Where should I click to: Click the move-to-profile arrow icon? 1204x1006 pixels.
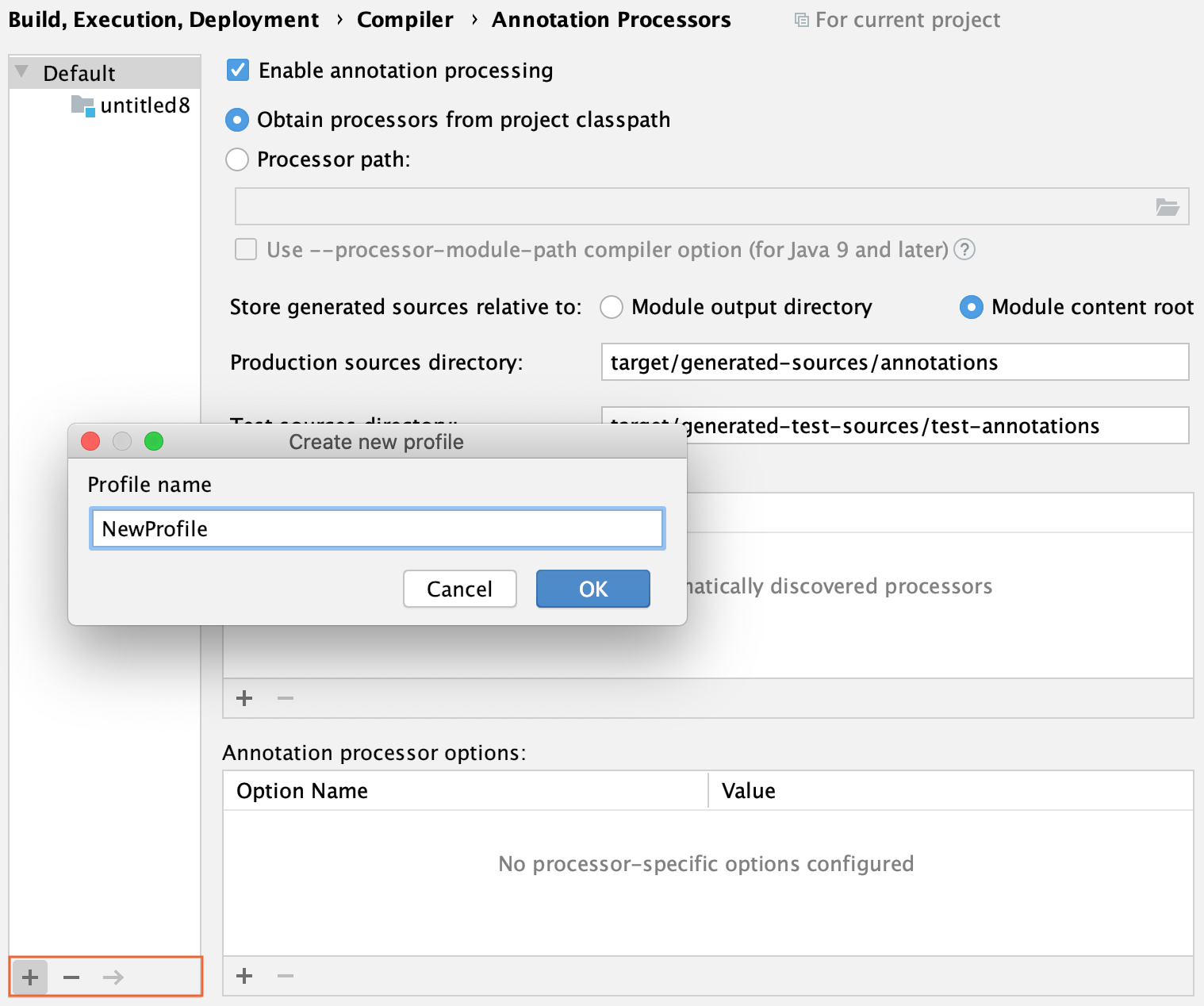pyautogui.click(x=112, y=977)
